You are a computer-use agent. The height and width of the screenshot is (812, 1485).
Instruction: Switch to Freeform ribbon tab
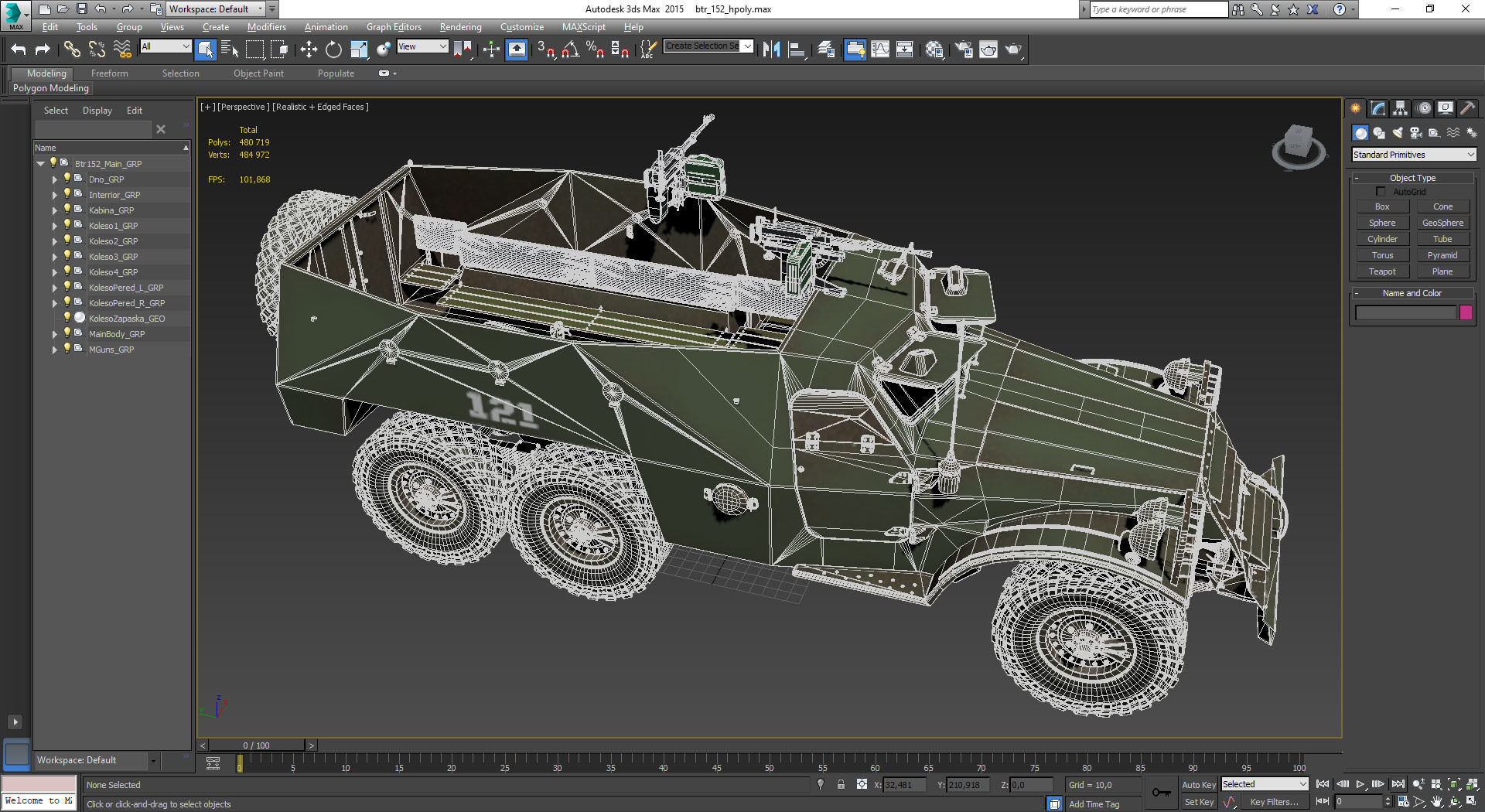tap(109, 73)
